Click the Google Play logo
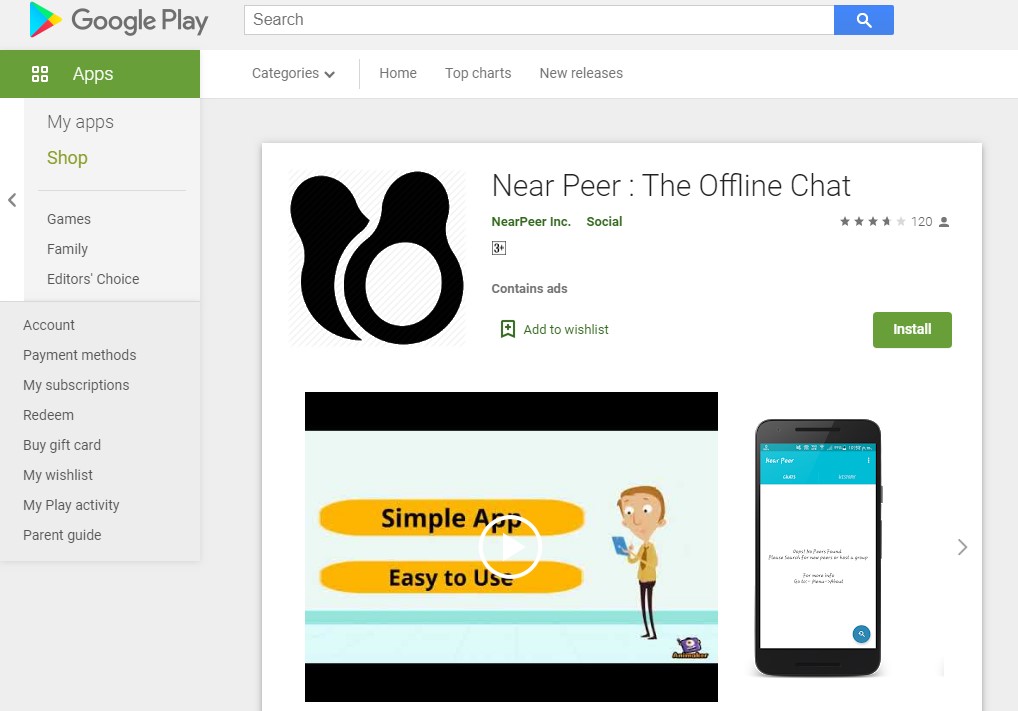 119,20
